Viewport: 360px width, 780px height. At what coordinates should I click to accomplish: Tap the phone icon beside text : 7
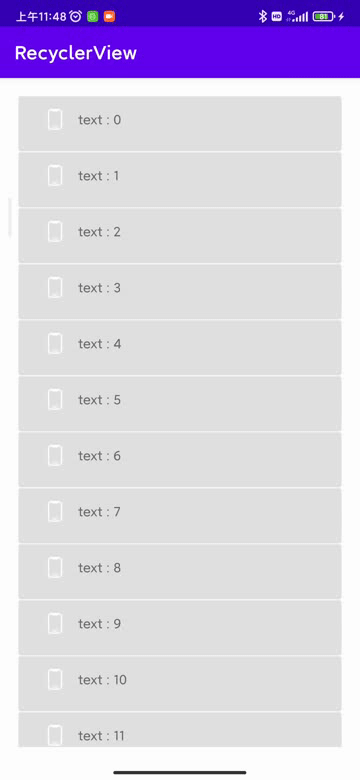click(56, 511)
